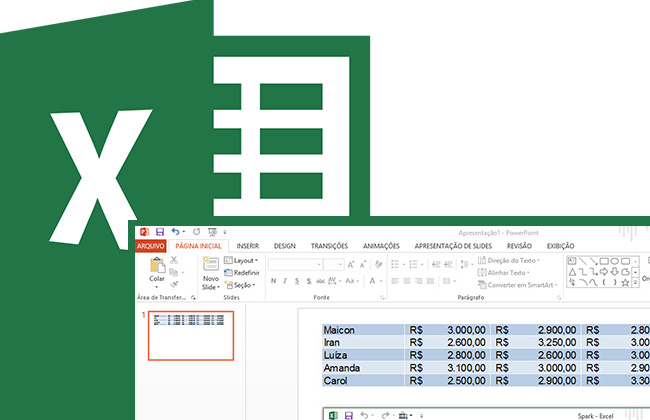This screenshot has width=650, height=420.
Task: Open the font color (A) picker
Action: 375,281
